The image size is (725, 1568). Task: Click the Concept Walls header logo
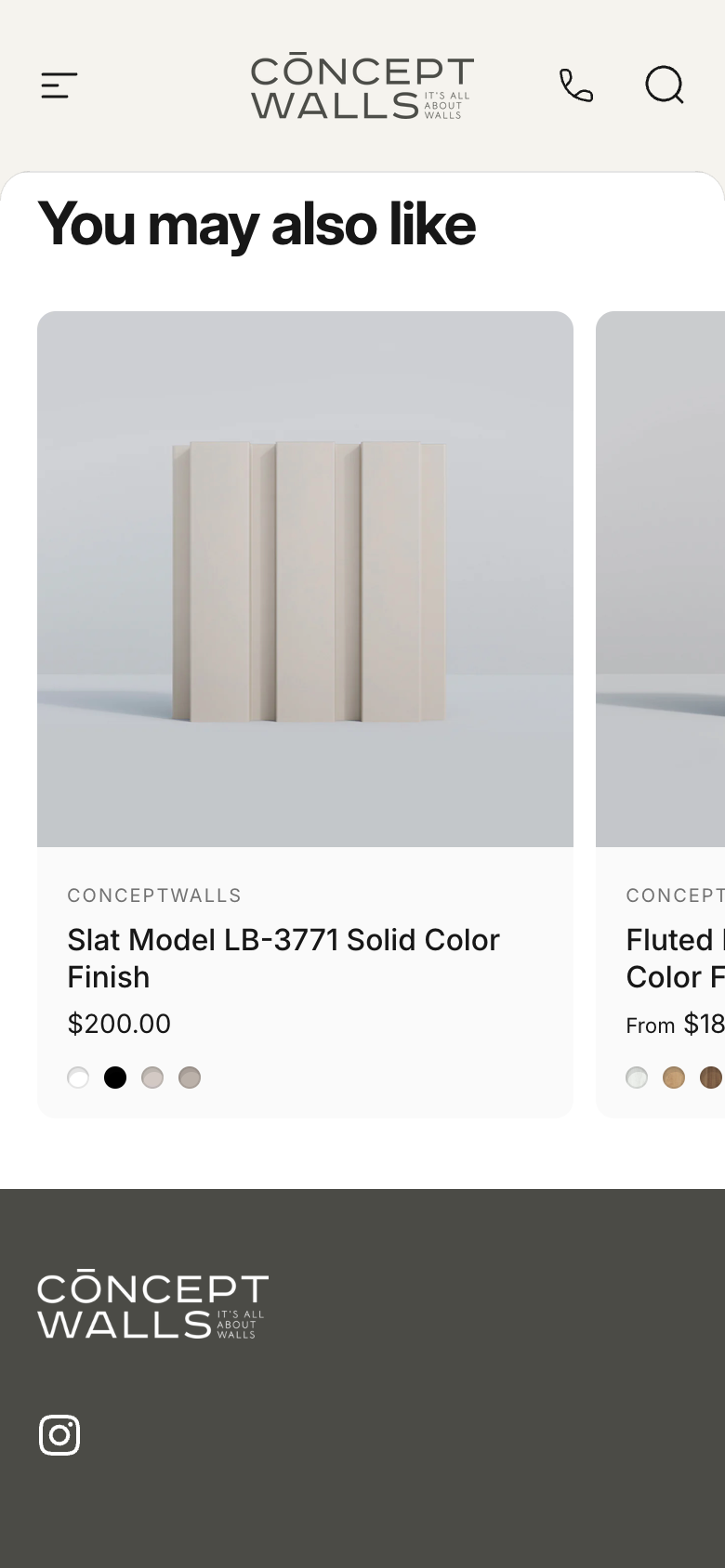[362, 86]
